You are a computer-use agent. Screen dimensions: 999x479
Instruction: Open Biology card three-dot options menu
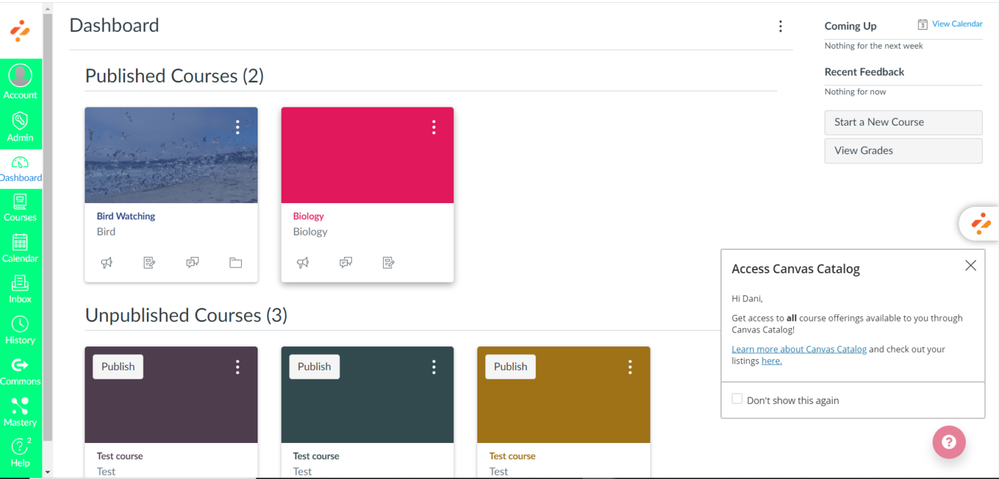[x=433, y=127]
